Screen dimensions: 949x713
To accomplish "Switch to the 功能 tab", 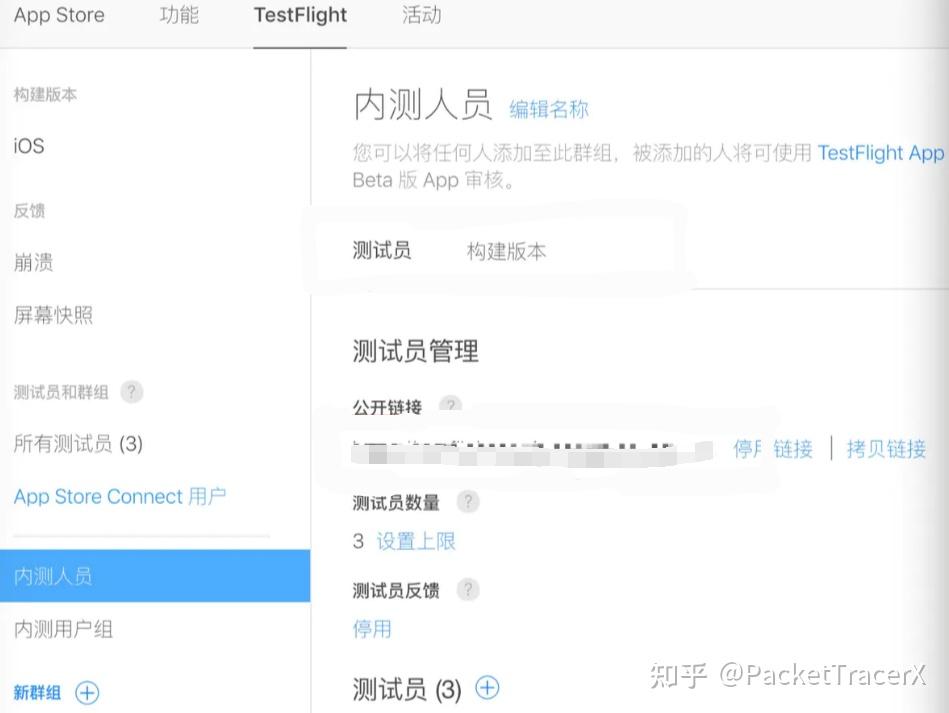I will point(179,15).
